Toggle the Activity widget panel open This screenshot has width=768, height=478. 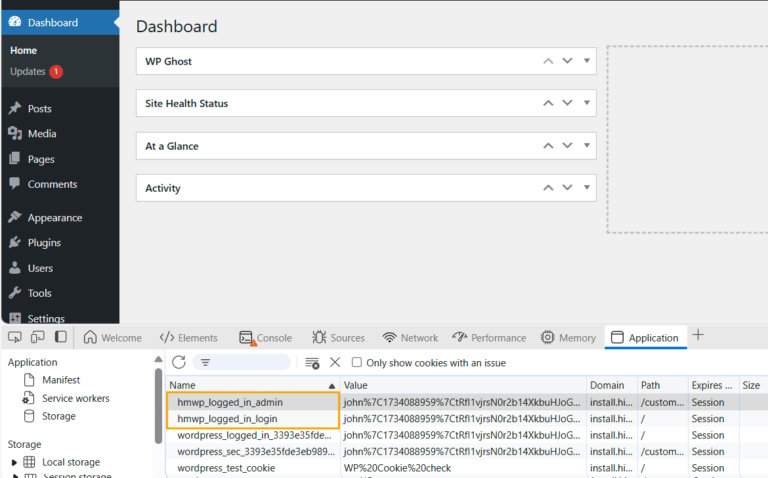(x=587, y=188)
